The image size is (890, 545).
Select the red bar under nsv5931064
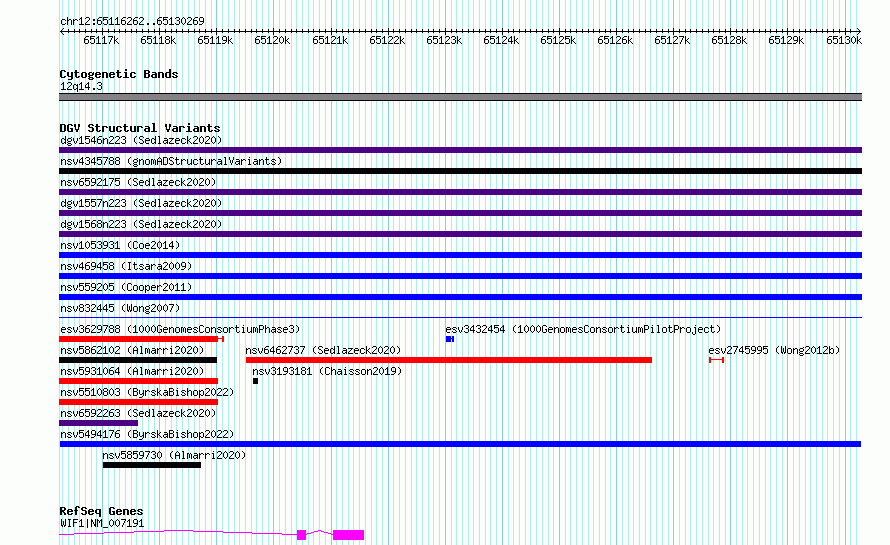click(138, 381)
